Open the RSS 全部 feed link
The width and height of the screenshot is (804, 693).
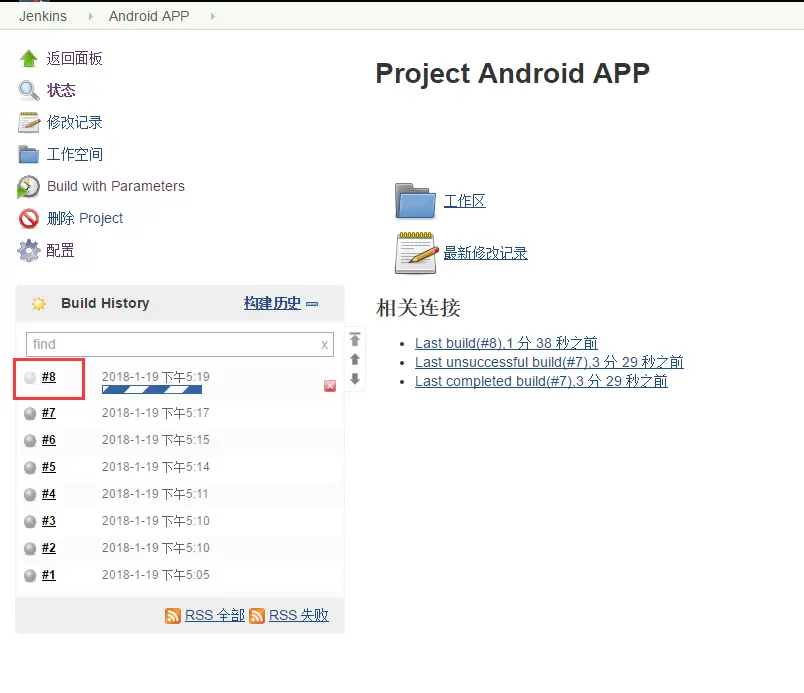214,615
